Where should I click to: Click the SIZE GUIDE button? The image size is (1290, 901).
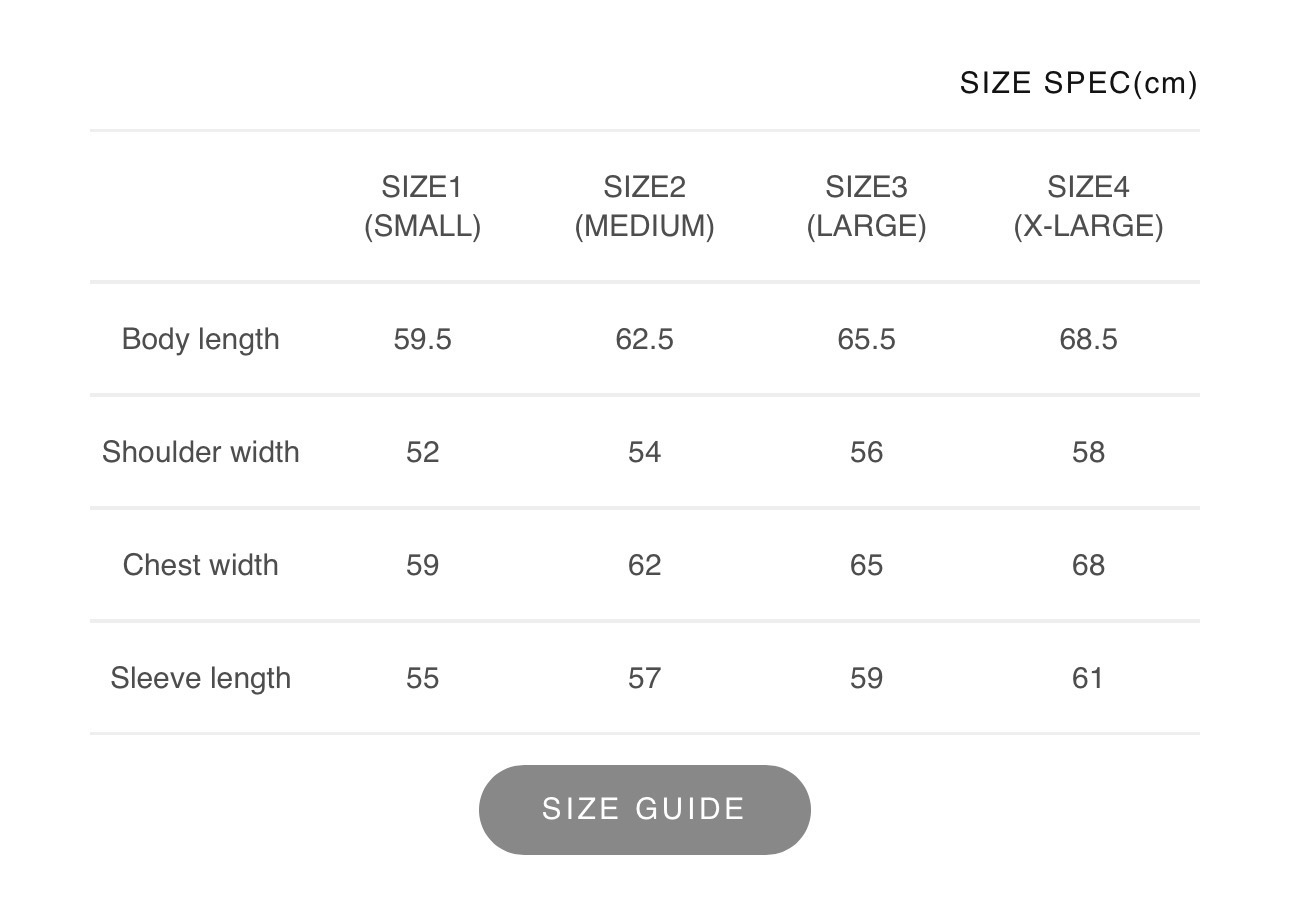click(x=644, y=809)
